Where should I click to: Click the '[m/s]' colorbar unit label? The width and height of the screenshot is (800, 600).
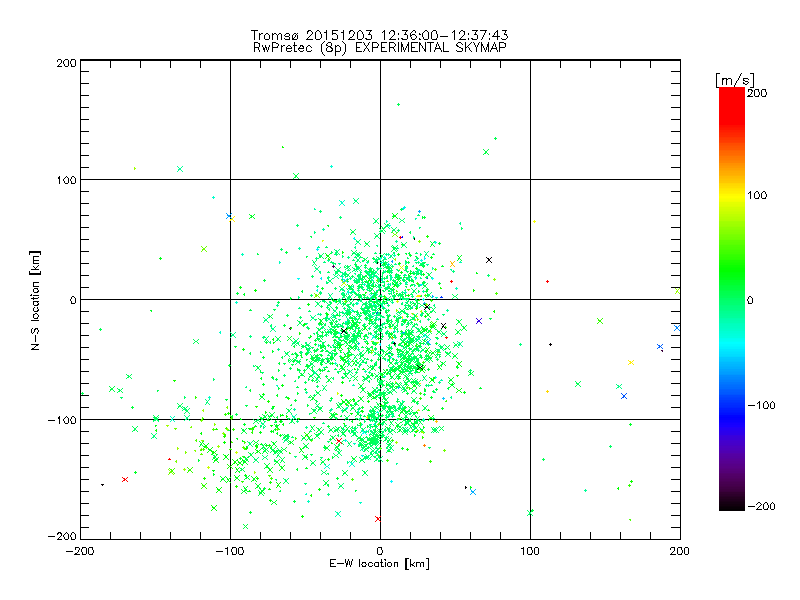(x=735, y=80)
